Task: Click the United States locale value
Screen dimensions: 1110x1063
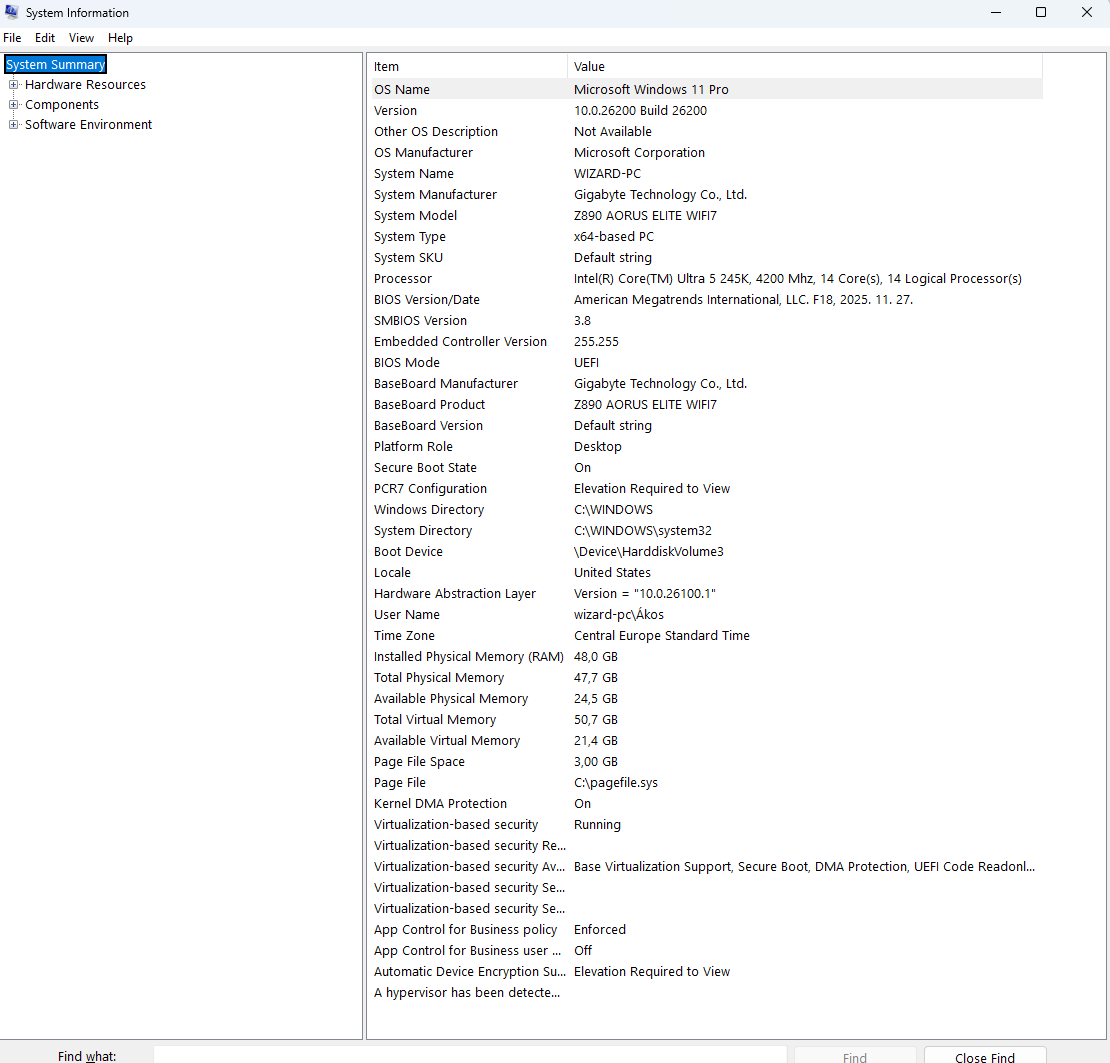Action: pyautogui.click(x=612, y=573)
